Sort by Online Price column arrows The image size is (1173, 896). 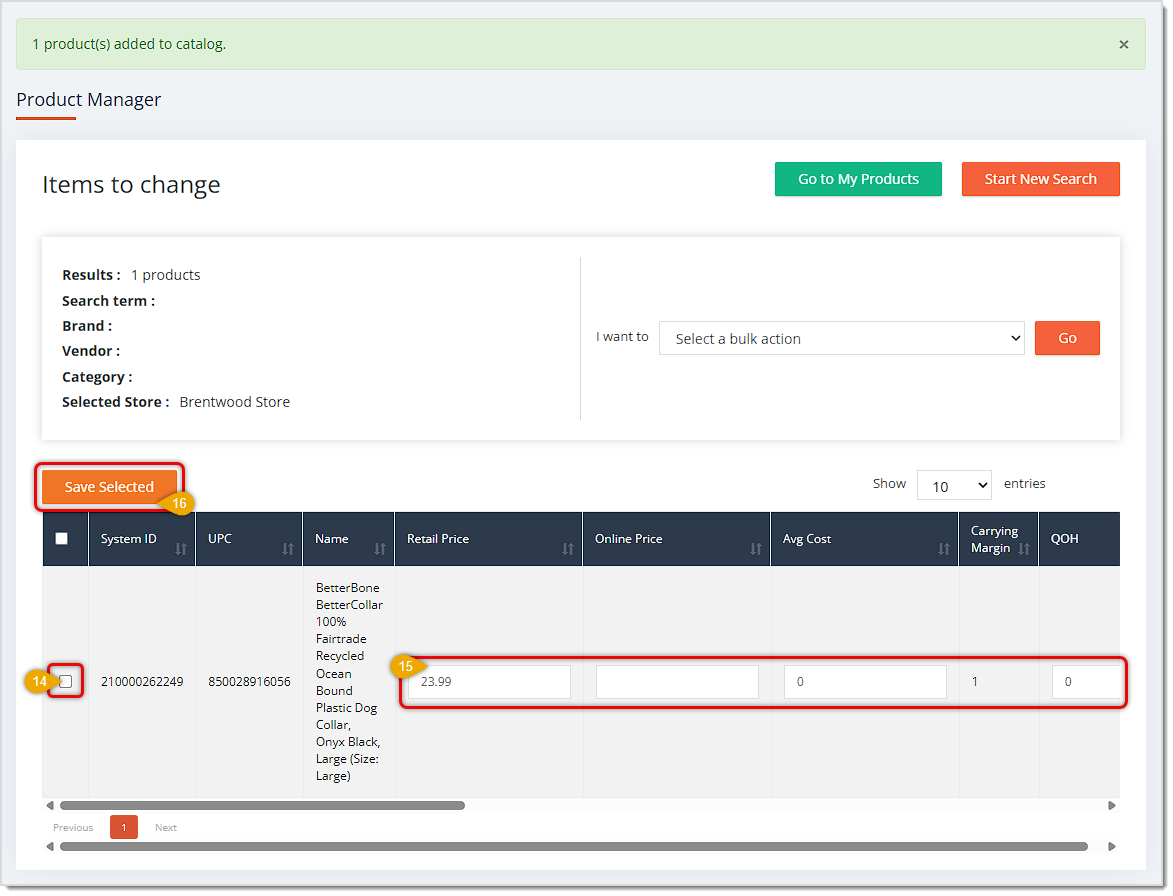(x=756, y=550)
